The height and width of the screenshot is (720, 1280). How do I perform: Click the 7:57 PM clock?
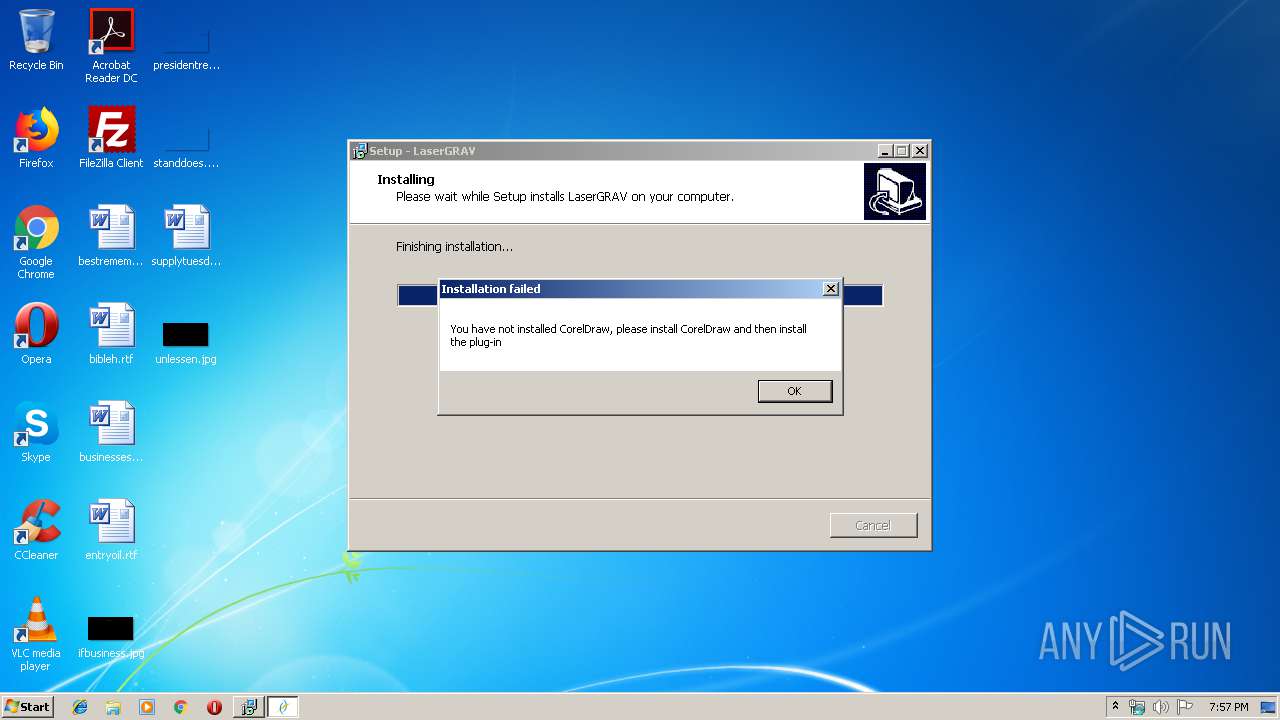tap(1228, 707)
